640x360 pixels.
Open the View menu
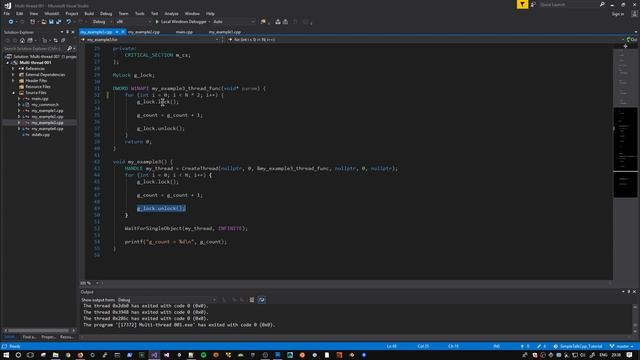[33, 13]
